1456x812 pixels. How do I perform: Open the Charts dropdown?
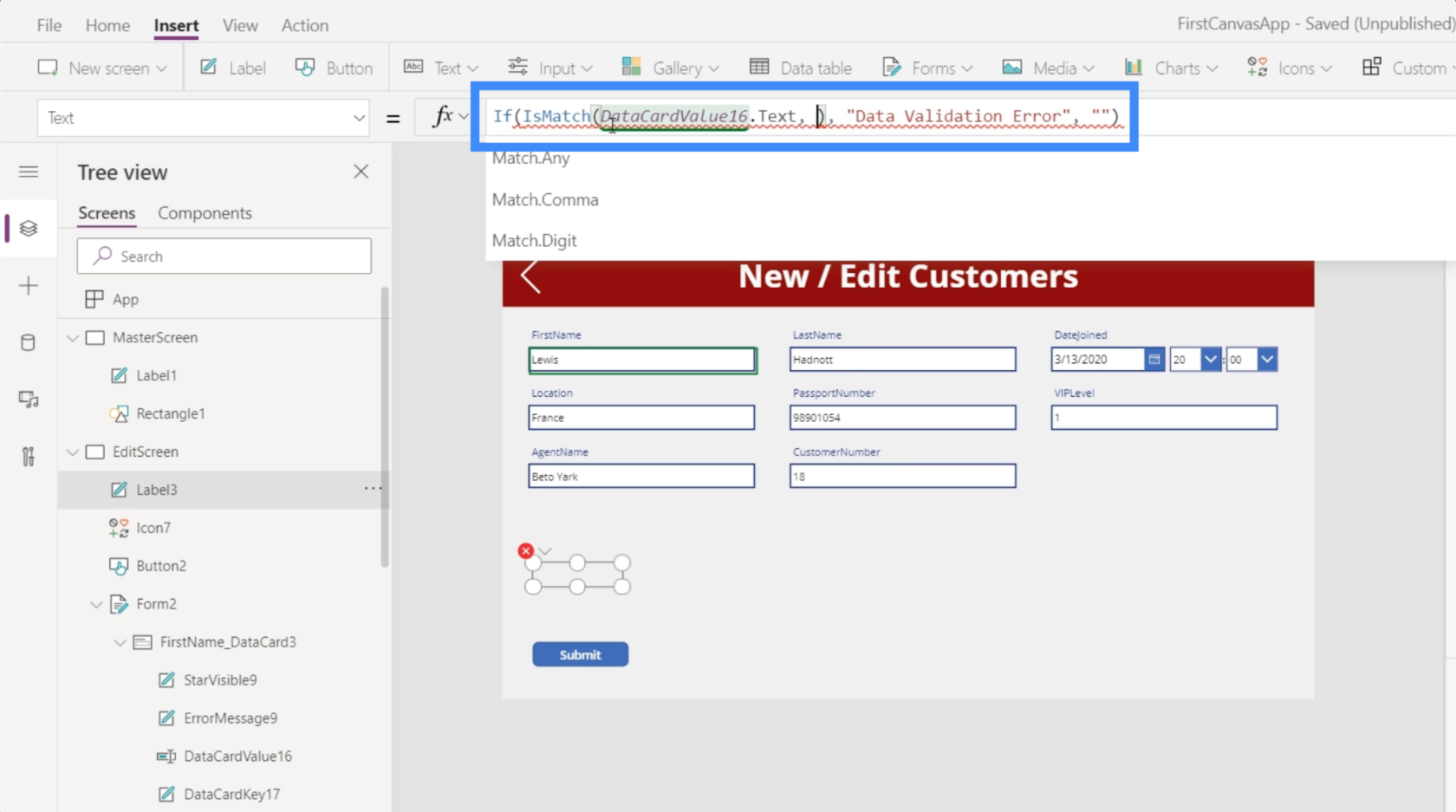click(x=1171, y=68)
